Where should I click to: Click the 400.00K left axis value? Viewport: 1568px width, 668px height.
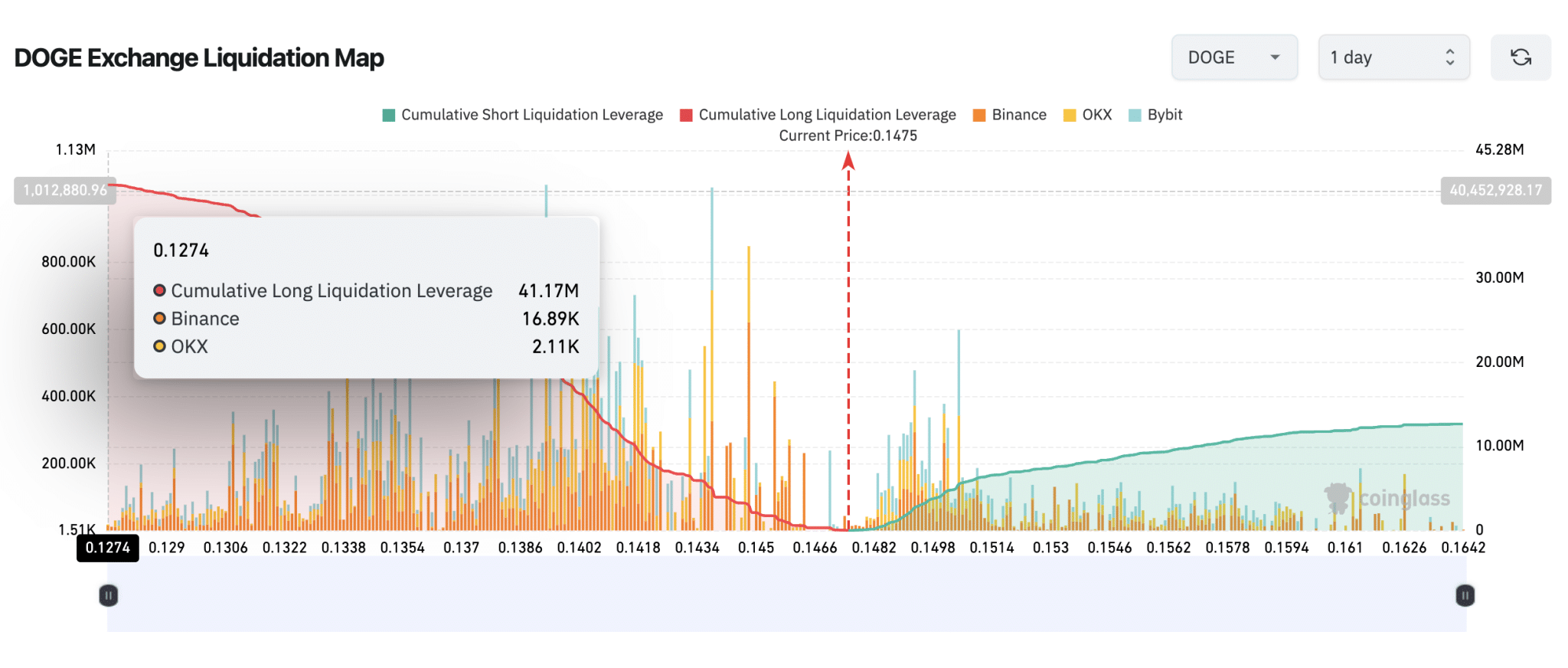click(x=69, y=396)
